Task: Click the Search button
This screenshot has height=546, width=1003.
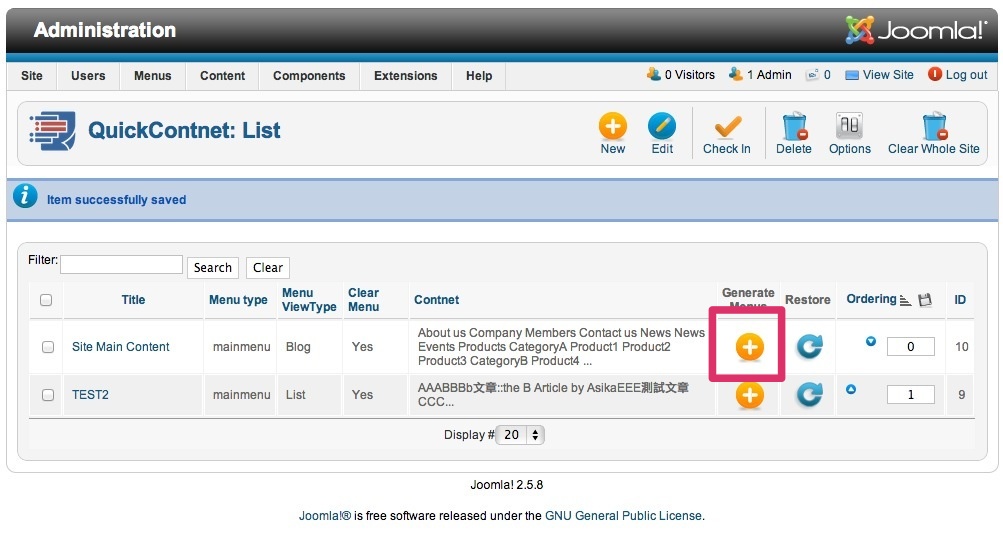Action: (213, 268)
